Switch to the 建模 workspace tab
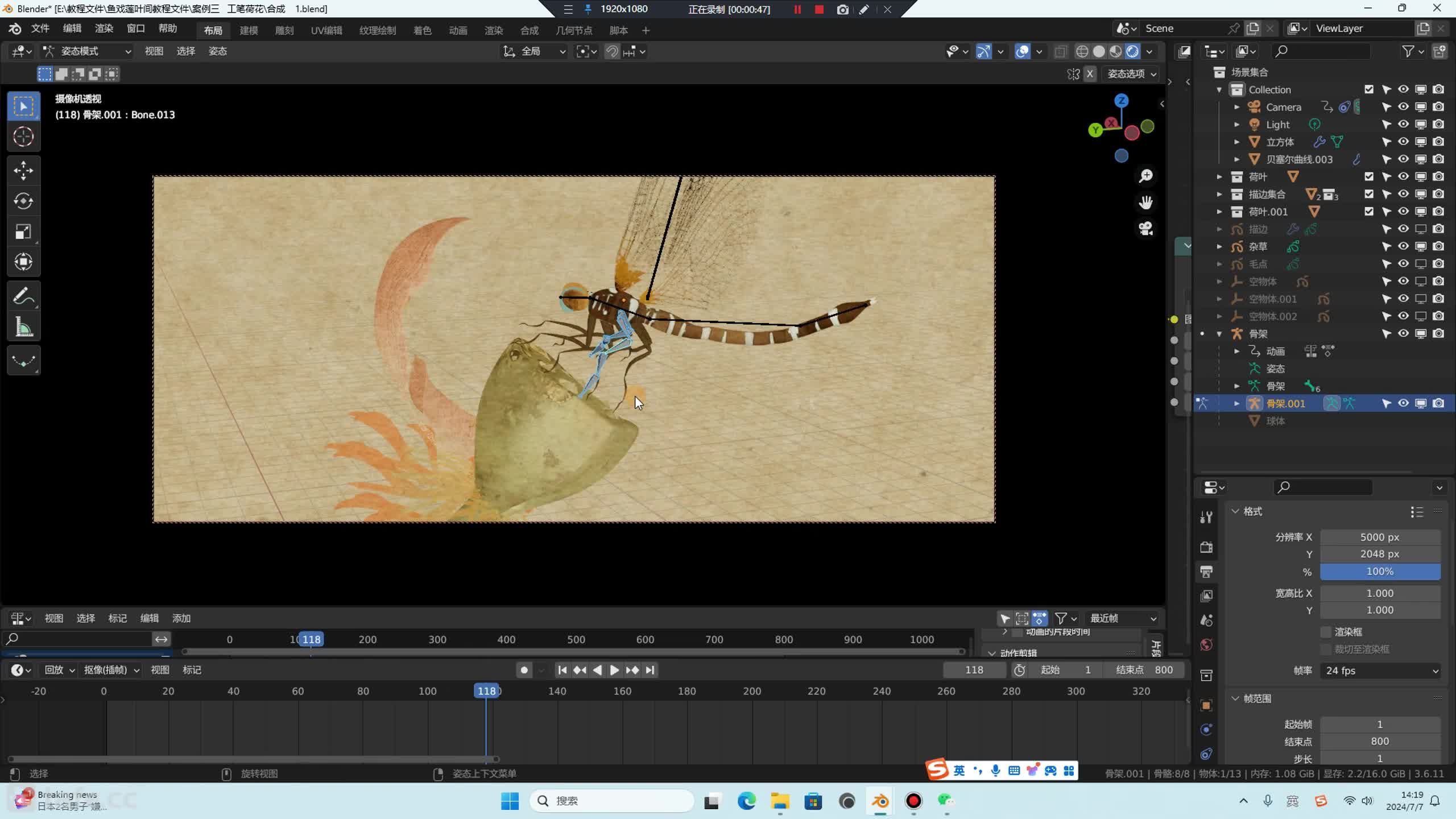 (x=249, y=30)
